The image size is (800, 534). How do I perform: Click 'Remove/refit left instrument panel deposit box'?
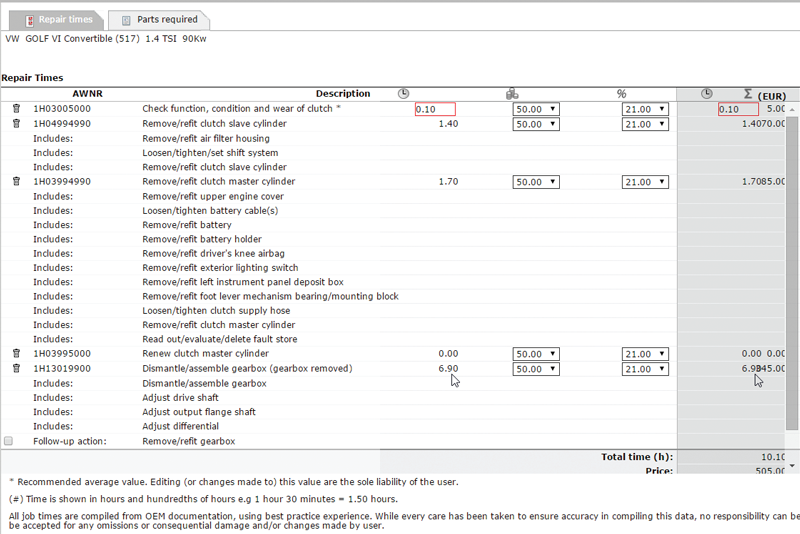[243, 282]
